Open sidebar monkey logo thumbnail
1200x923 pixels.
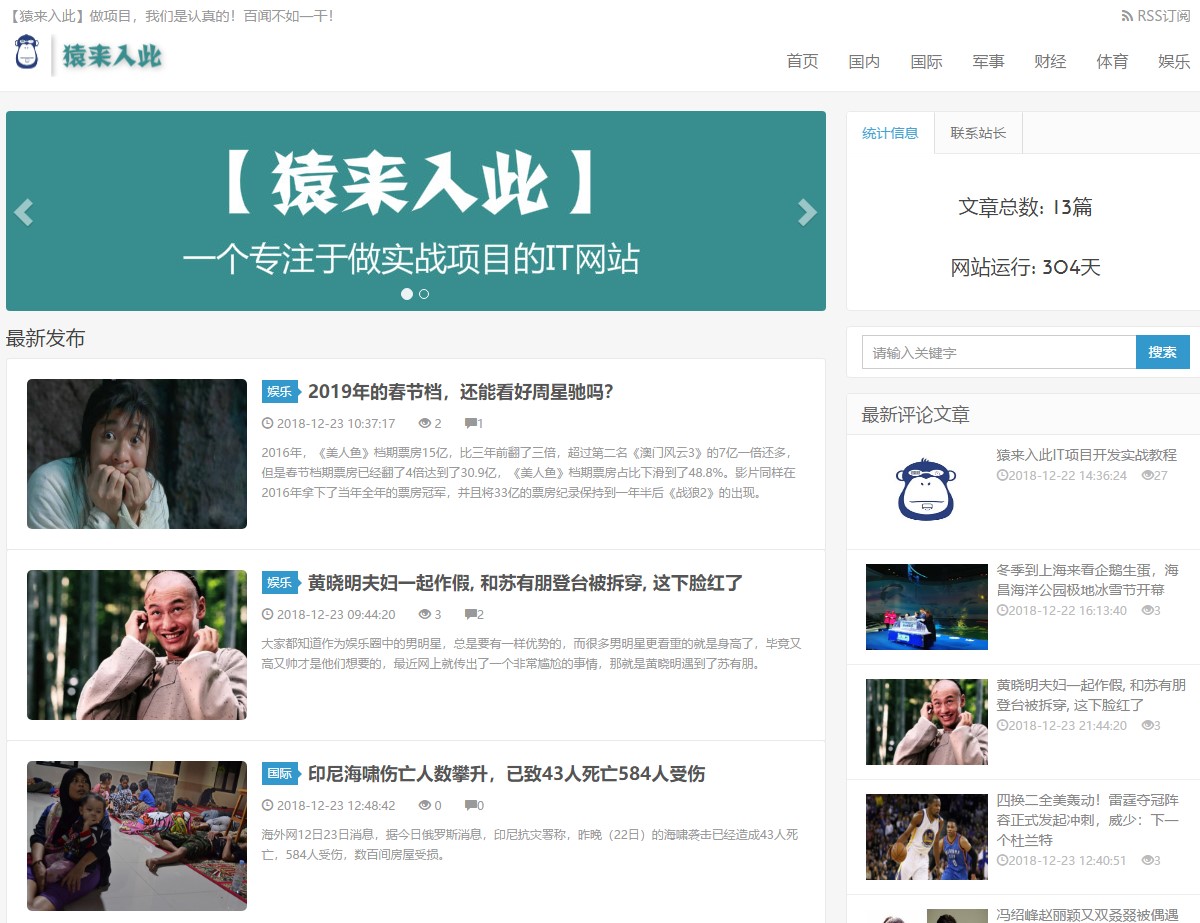[926, 490]
